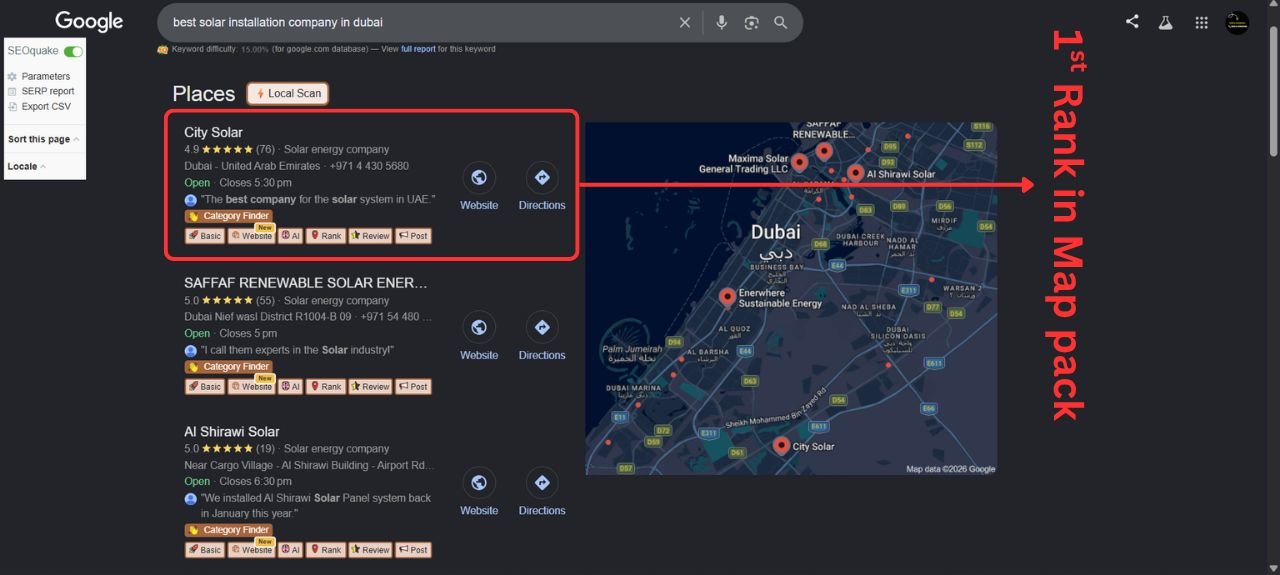This screenshot has width=1280, height=575.
Task: Click Post button under City Solar
Action: tap(413, 236)
